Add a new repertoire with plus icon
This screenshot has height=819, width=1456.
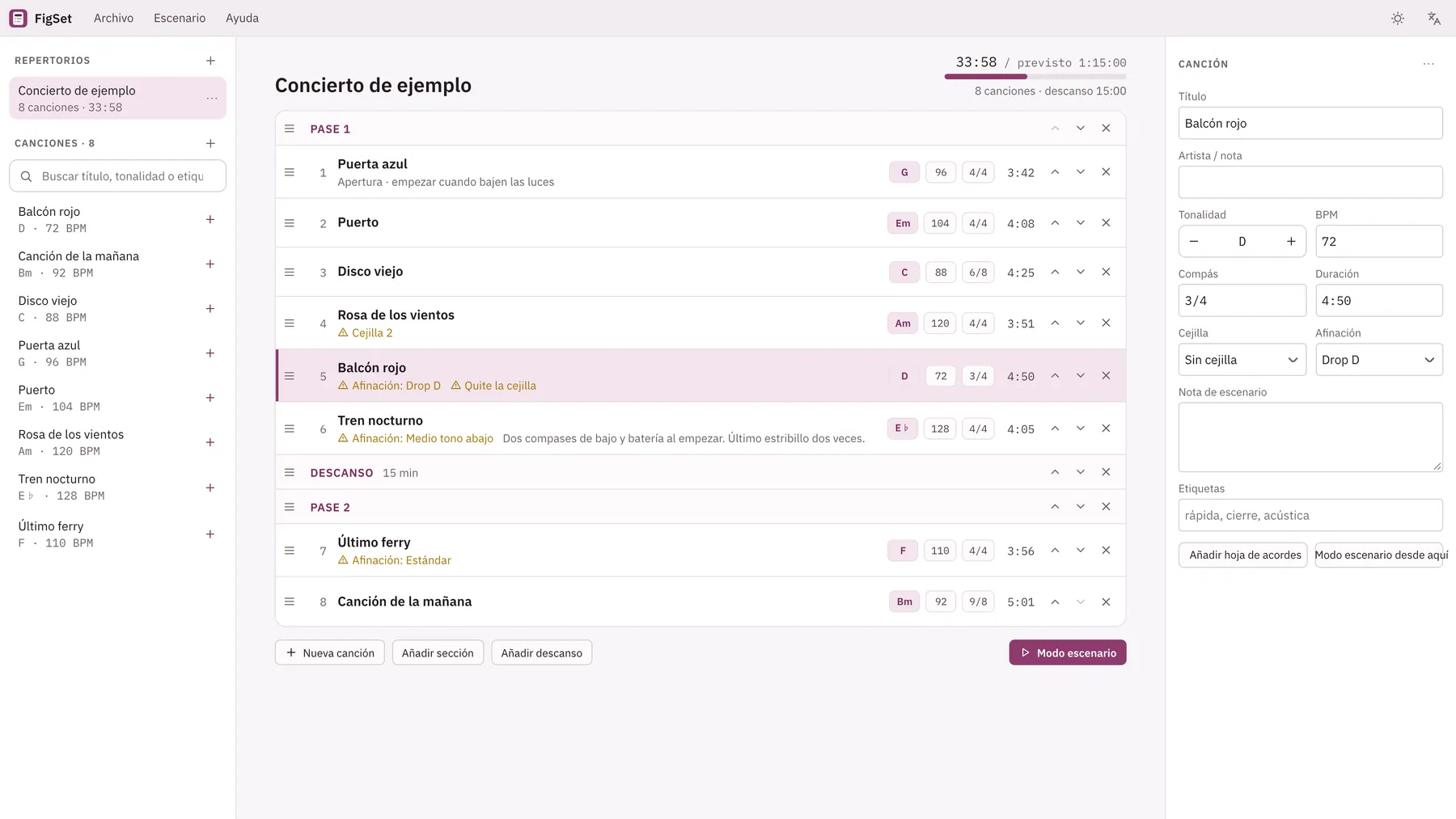210,61
